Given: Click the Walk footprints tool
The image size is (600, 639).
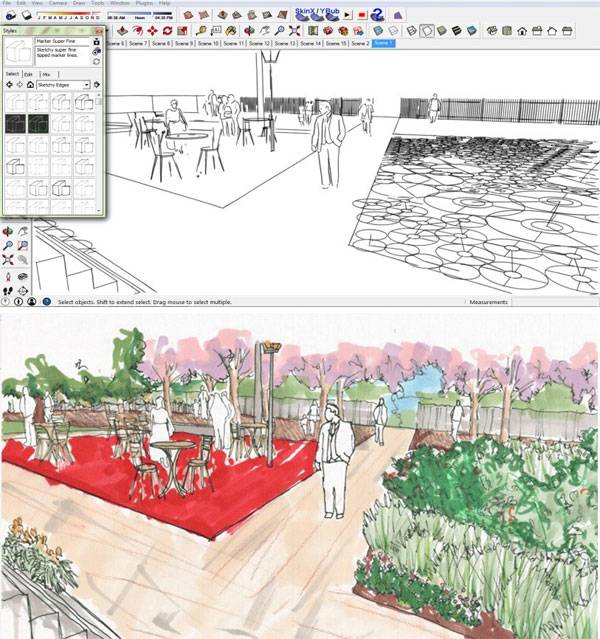Looking at the screenshot, I should 8,290.
